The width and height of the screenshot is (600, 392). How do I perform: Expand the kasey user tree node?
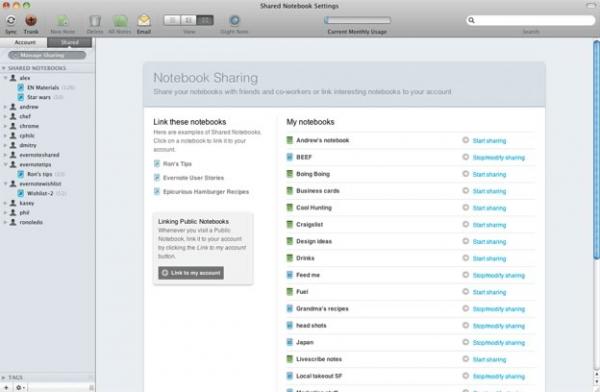pos(5,203)
